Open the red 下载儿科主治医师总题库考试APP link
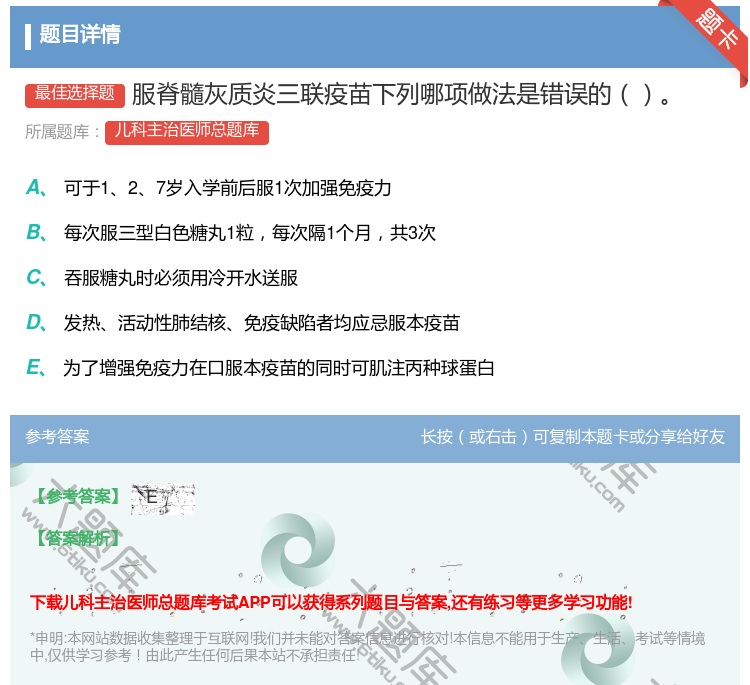 click(331, 602)
